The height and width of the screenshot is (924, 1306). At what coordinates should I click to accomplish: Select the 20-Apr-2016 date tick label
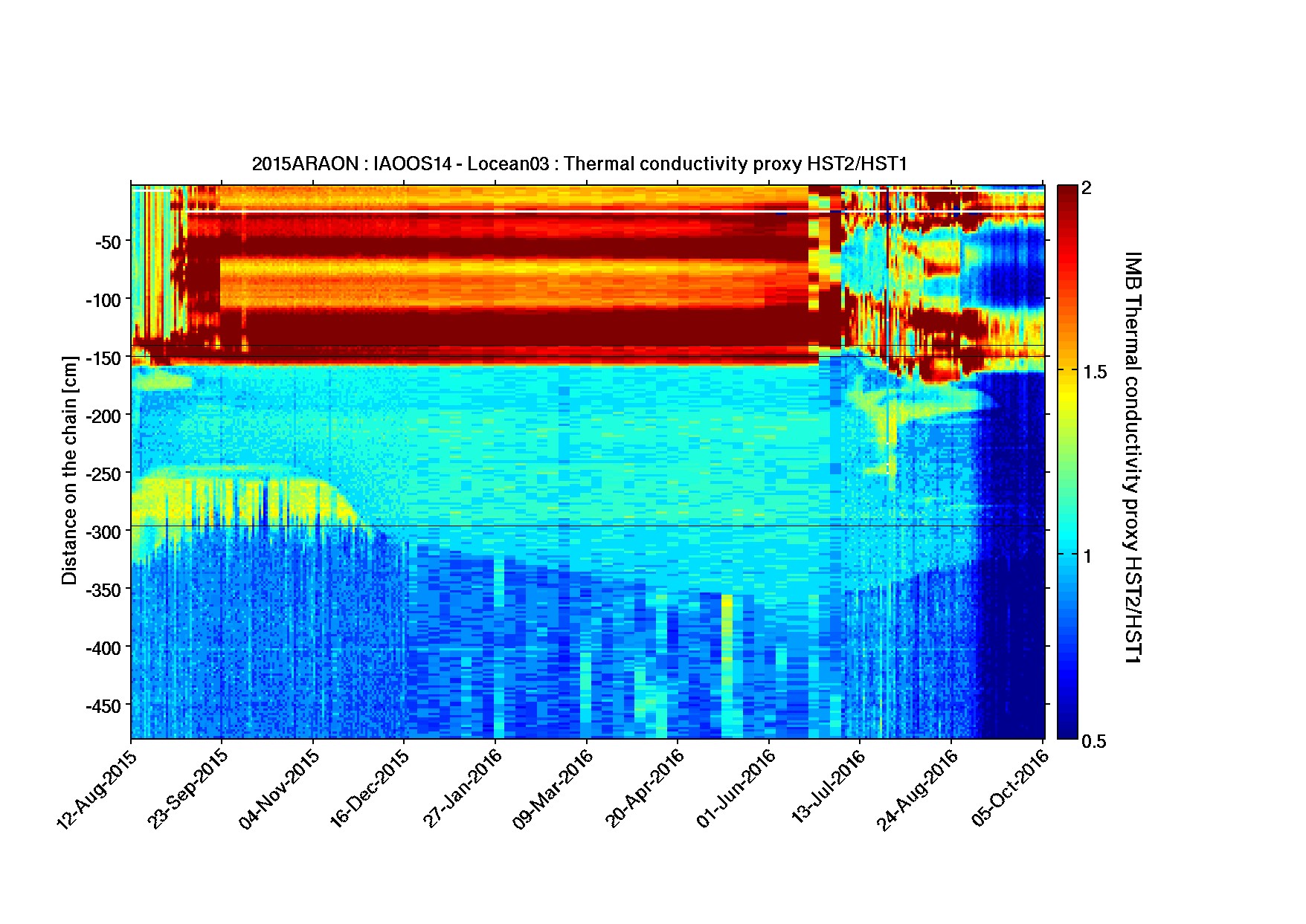point(644,789)
